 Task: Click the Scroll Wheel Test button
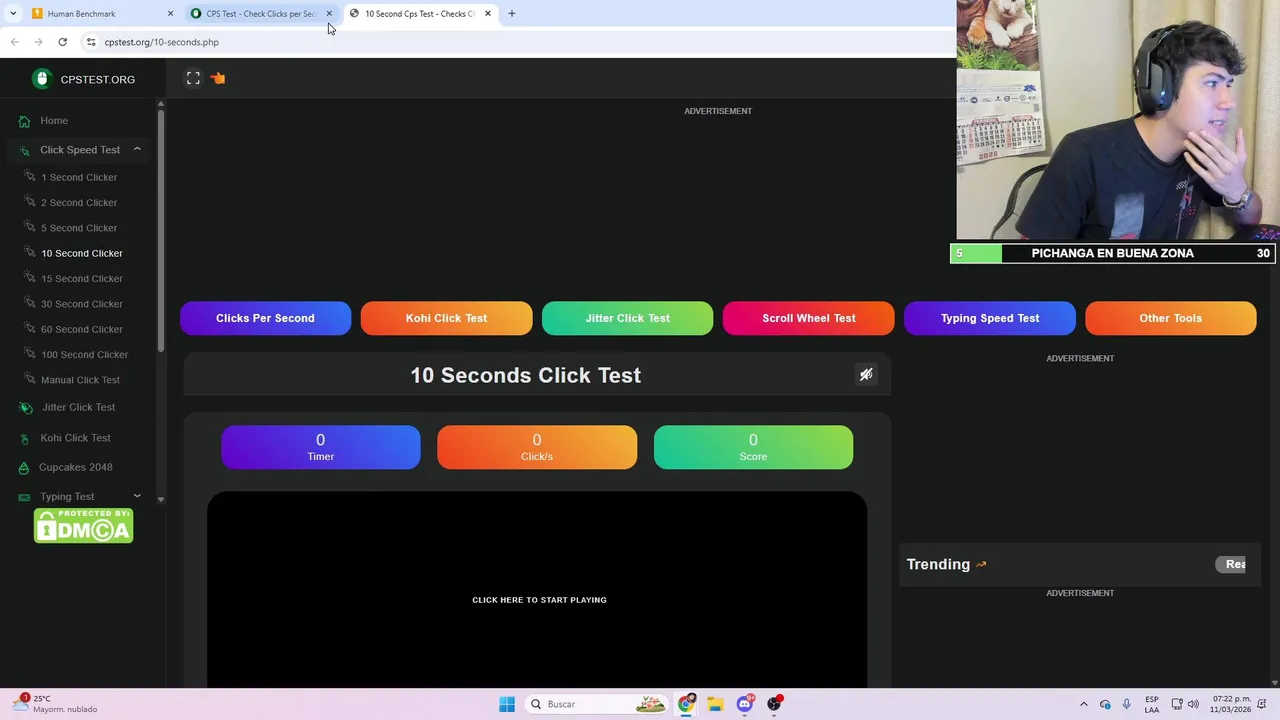808,318
